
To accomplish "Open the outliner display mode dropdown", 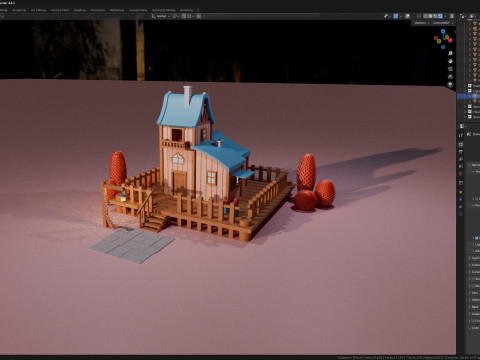I will pos(473,16).
